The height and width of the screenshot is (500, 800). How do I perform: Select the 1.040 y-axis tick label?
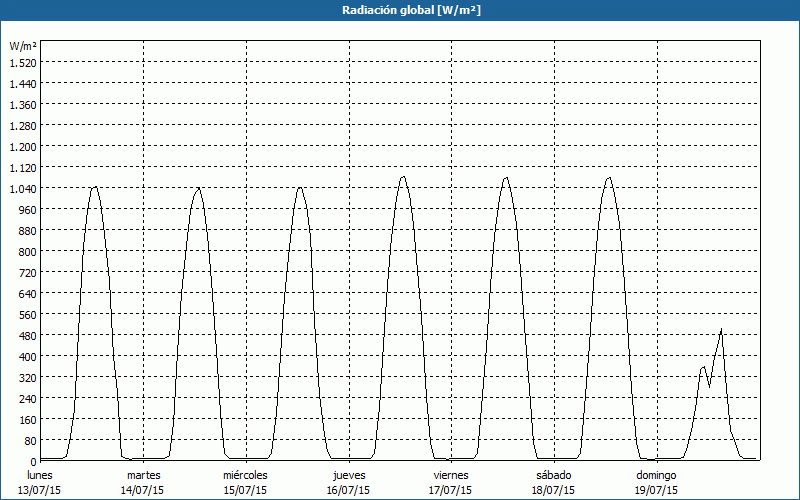tap(22, 188)
